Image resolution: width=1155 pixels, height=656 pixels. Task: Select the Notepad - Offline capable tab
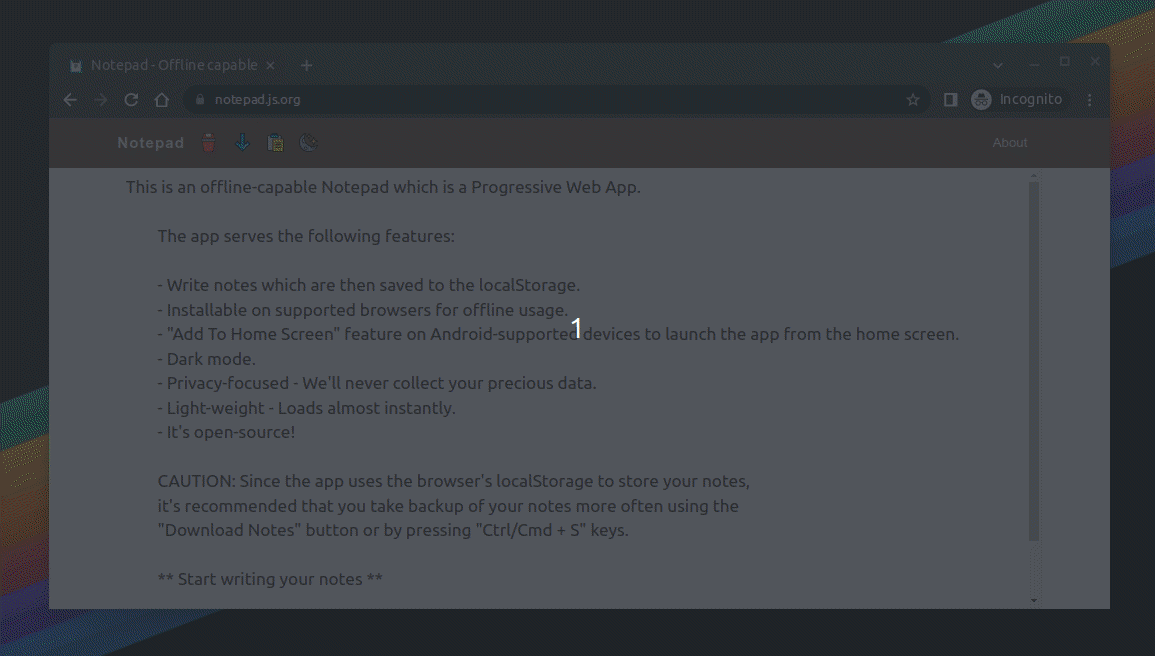tap(173, 66)
